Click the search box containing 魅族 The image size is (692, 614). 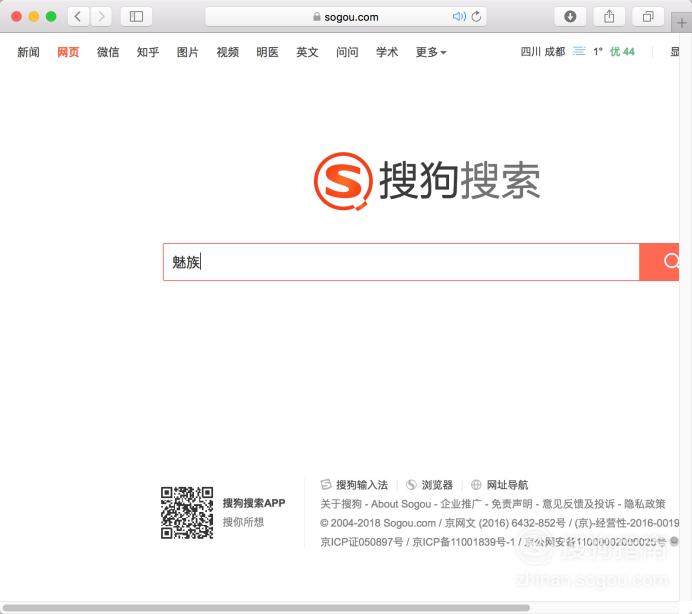coord(401,262)
